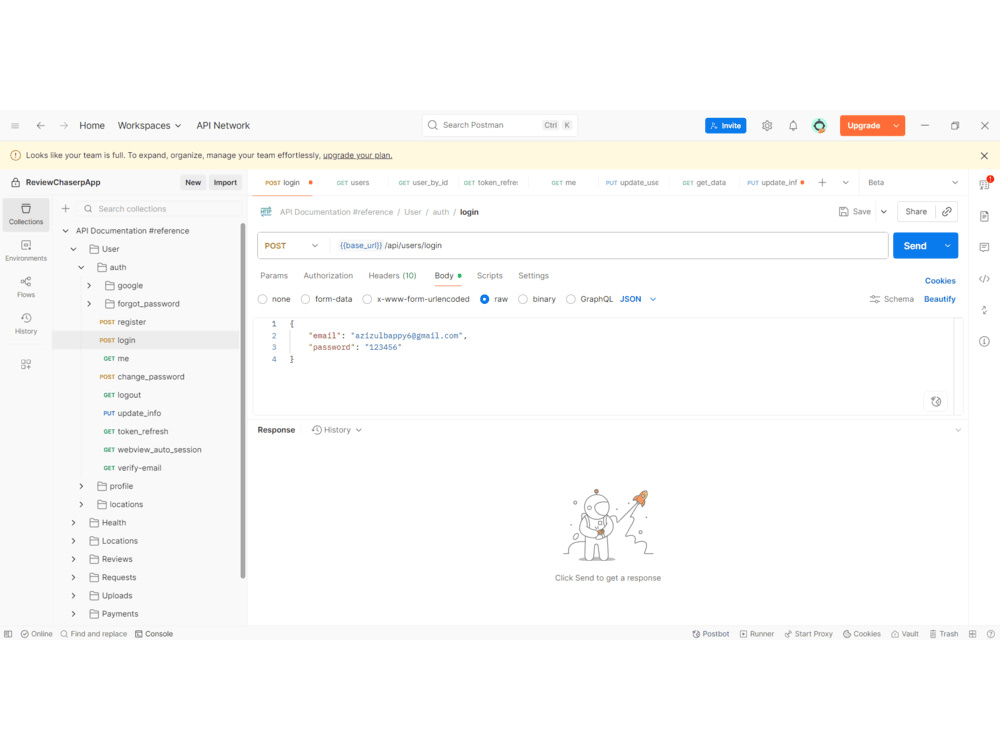Open the Send options arrow
The image size is (1000, 750).
tap(948, 246)
